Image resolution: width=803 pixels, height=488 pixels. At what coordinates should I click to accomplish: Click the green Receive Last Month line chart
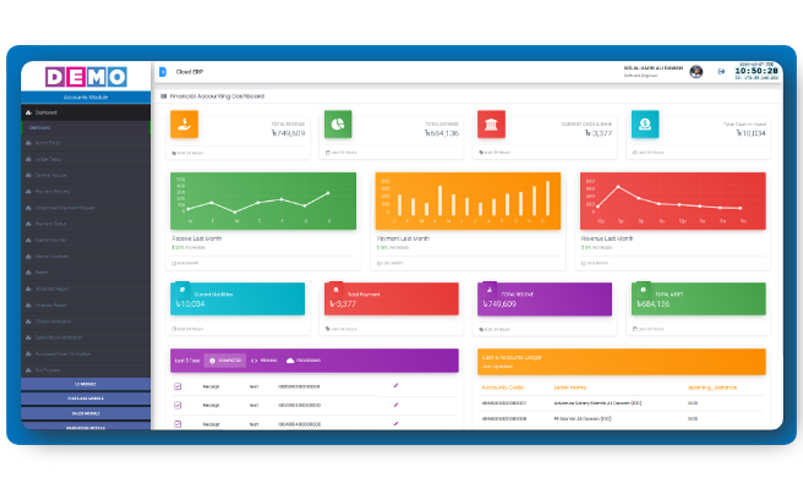click(x=263, y=200)
